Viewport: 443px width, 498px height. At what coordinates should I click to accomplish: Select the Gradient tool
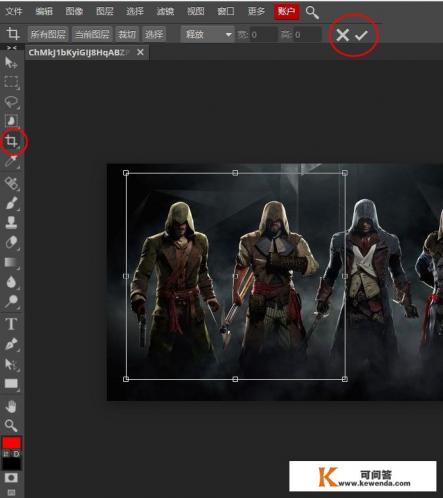[12, 262]
